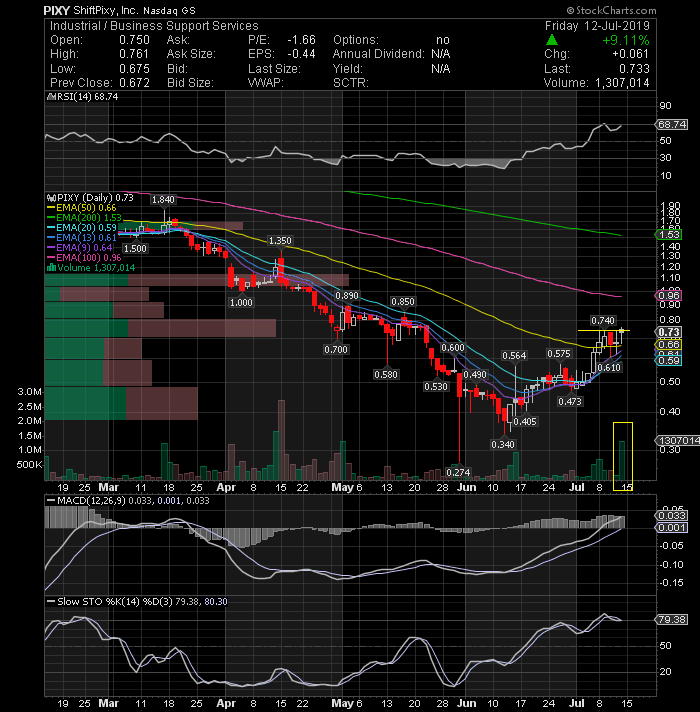Click the green 1.53 axis tag

tap(669, 235)
